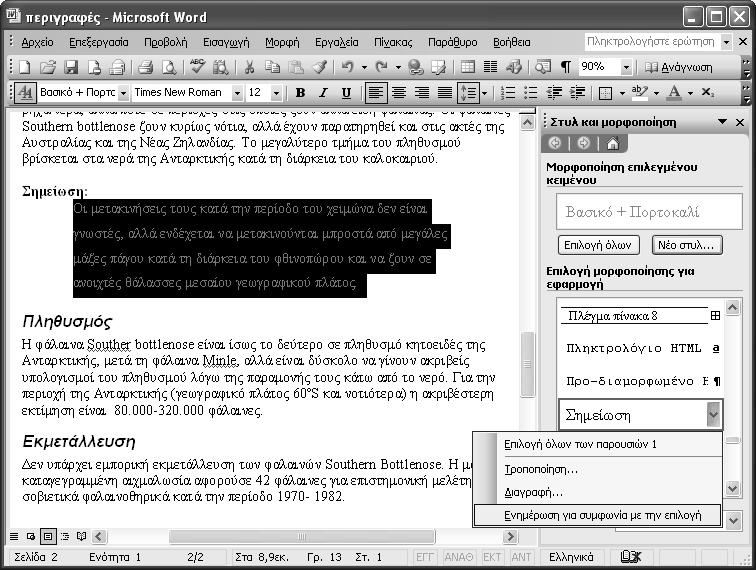Align text right

coord(422,93)
